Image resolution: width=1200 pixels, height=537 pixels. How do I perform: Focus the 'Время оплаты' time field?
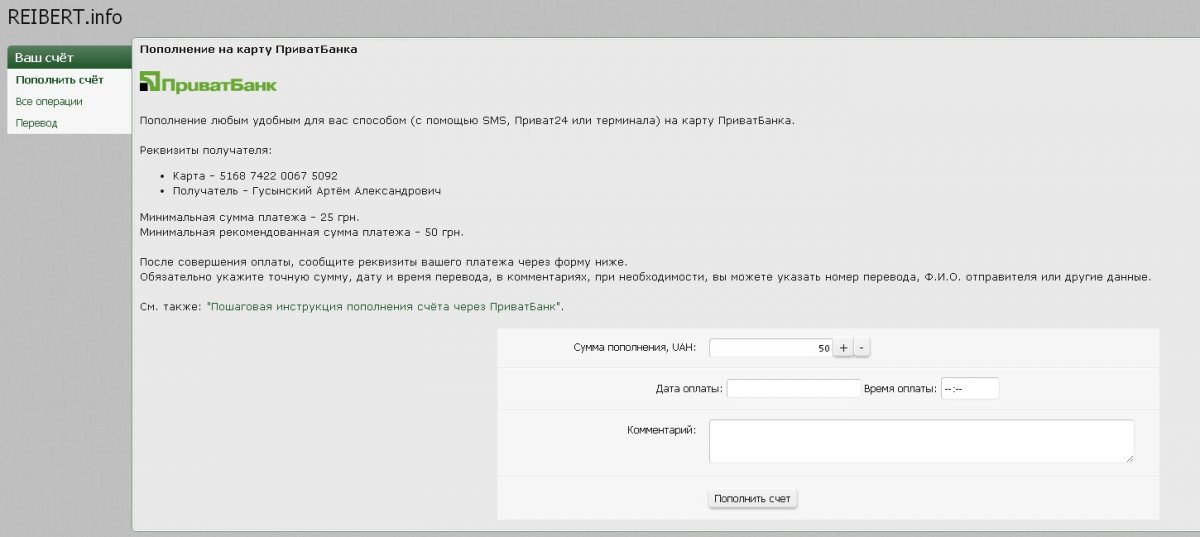[969, 388]
